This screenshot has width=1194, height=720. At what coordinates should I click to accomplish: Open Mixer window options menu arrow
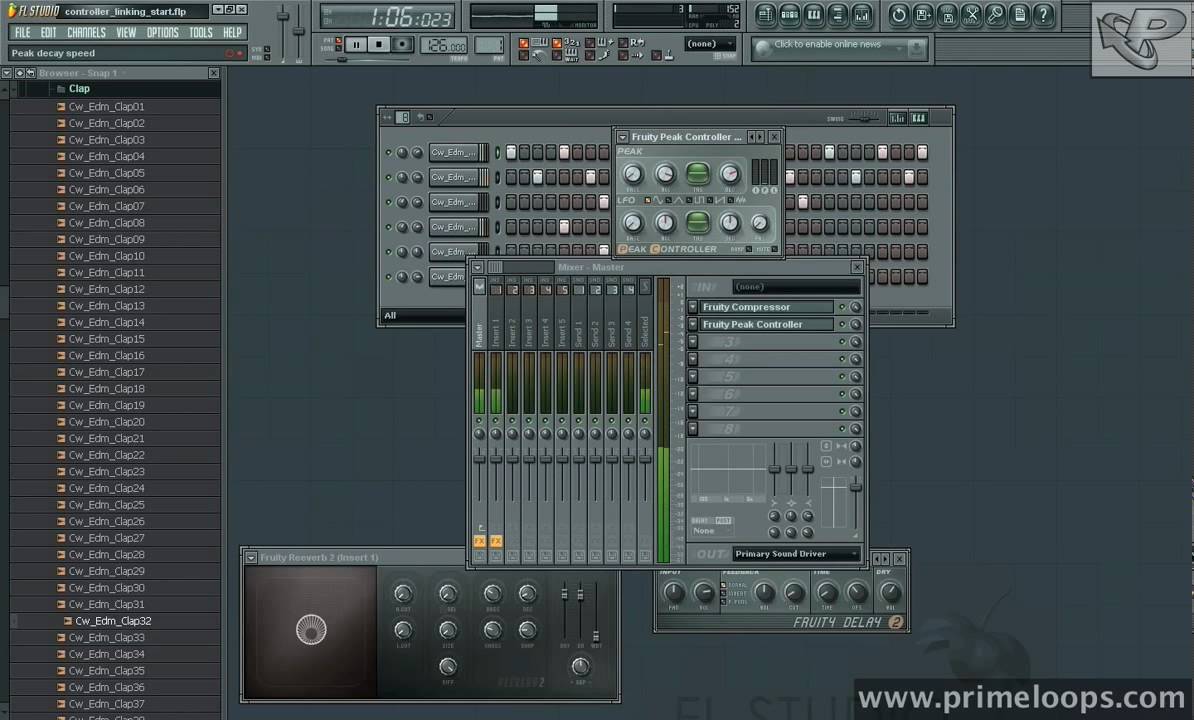click(x=477, y=268)
